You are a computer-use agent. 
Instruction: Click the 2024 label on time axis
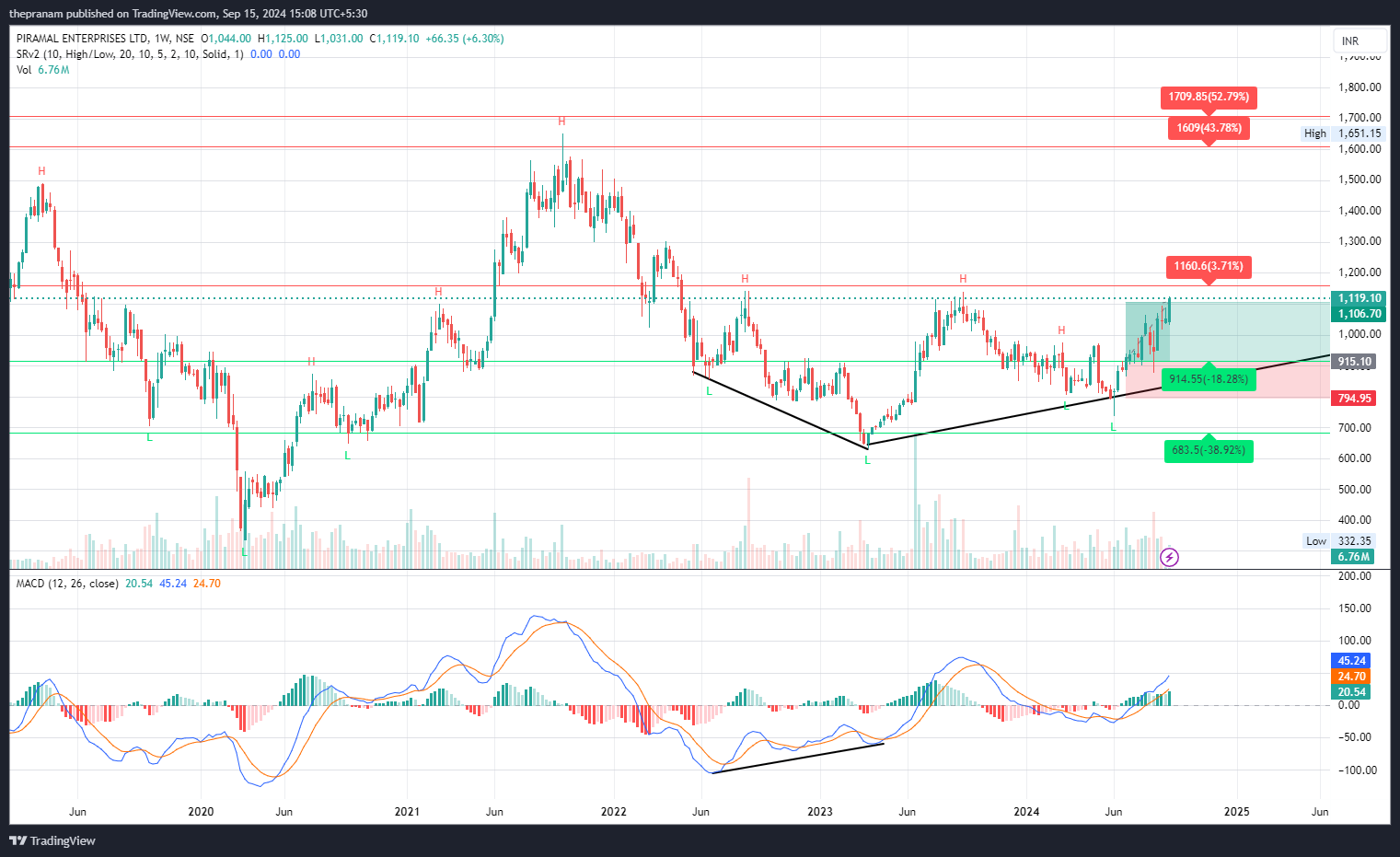1026,812
